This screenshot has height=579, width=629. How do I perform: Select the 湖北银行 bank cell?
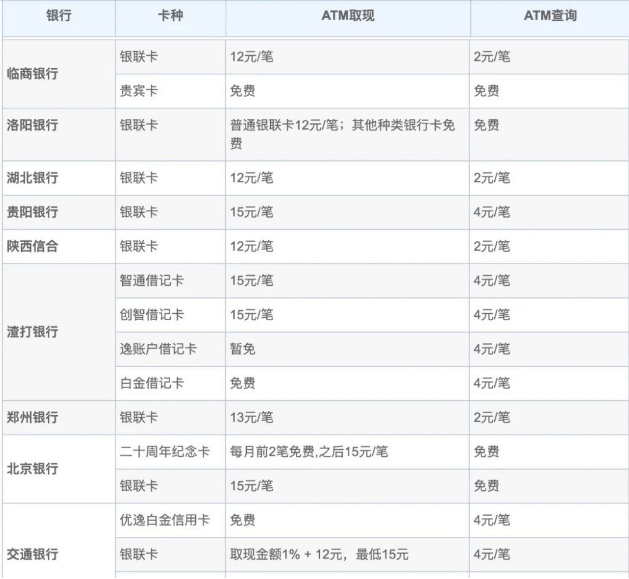pos(59,178)
